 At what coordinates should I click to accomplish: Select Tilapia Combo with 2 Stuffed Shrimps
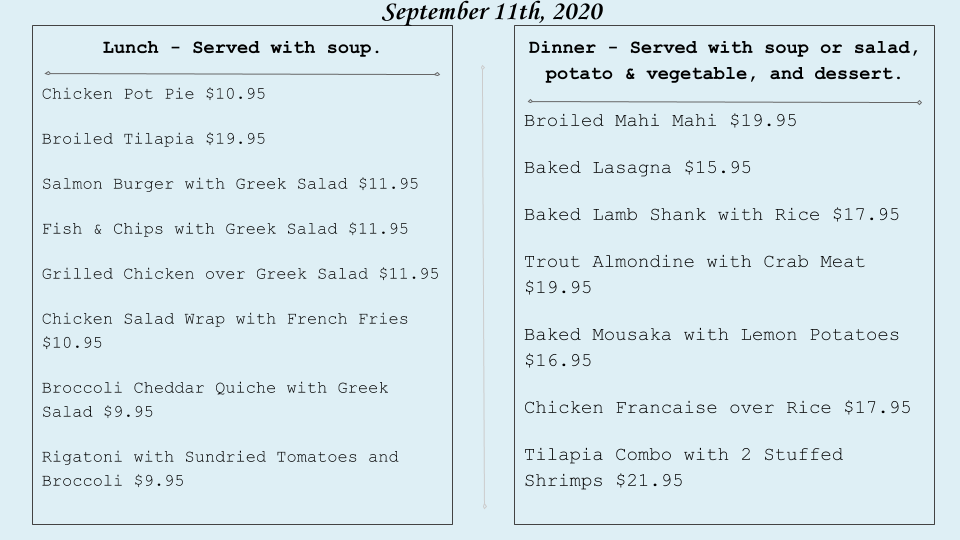pyautogui.click(x=683, y=468)
